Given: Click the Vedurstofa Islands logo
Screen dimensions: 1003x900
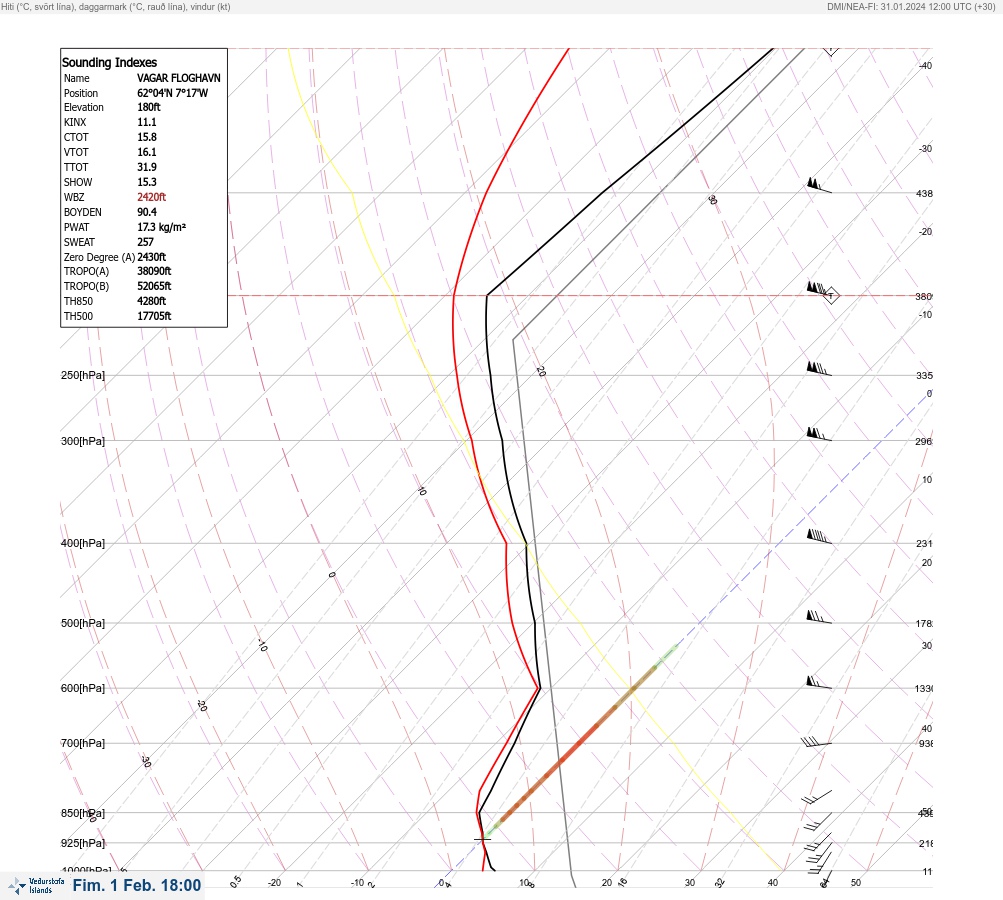Looking at the screenshot, I should tap(36, 885).
